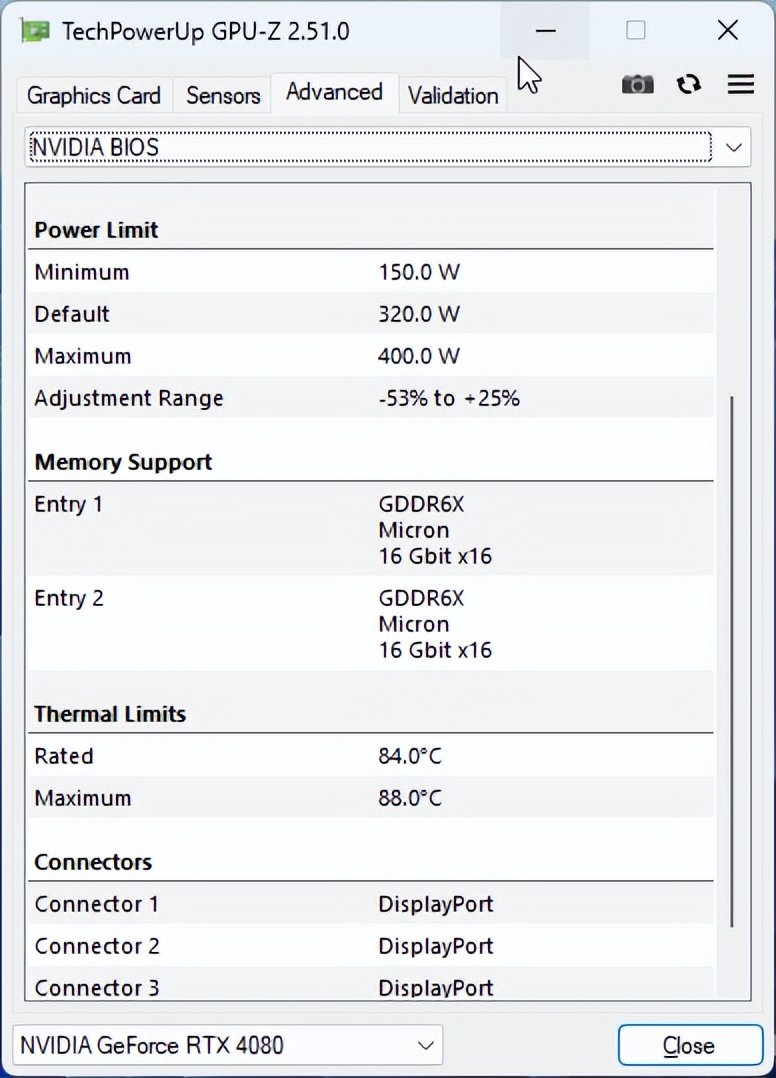Click the Maximum 400.0 W power value
The height and width of the screenshot is (1078, 776).
tap(419, 356)
